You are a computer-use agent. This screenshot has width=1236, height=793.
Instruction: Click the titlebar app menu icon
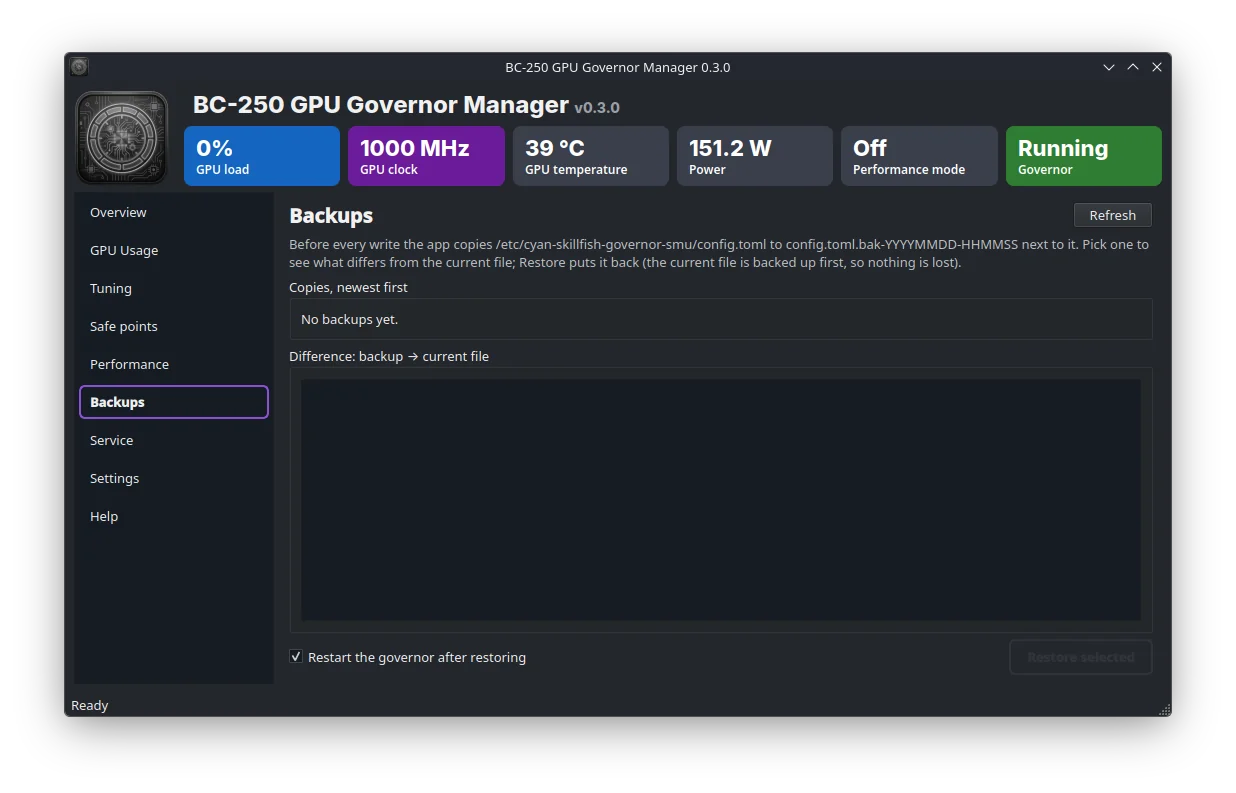pyautogui.click(x=79, y=67)
